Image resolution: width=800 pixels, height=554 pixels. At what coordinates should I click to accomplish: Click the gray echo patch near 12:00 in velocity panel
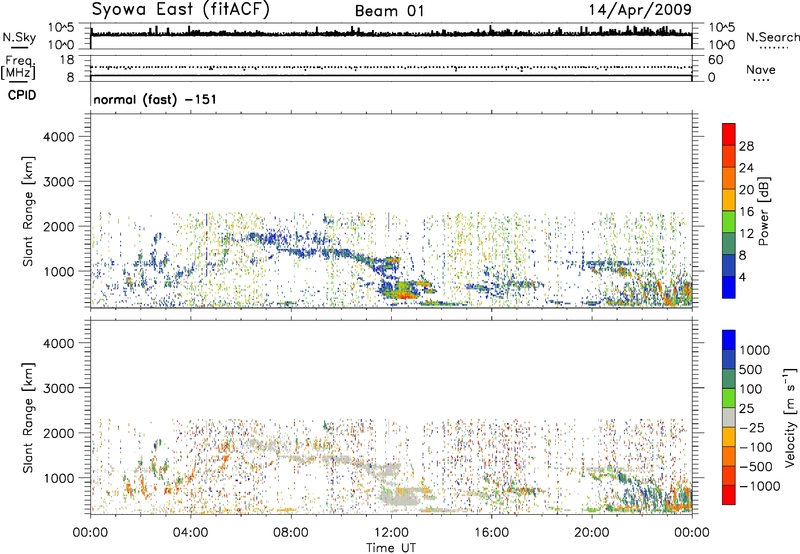(399, 497)
